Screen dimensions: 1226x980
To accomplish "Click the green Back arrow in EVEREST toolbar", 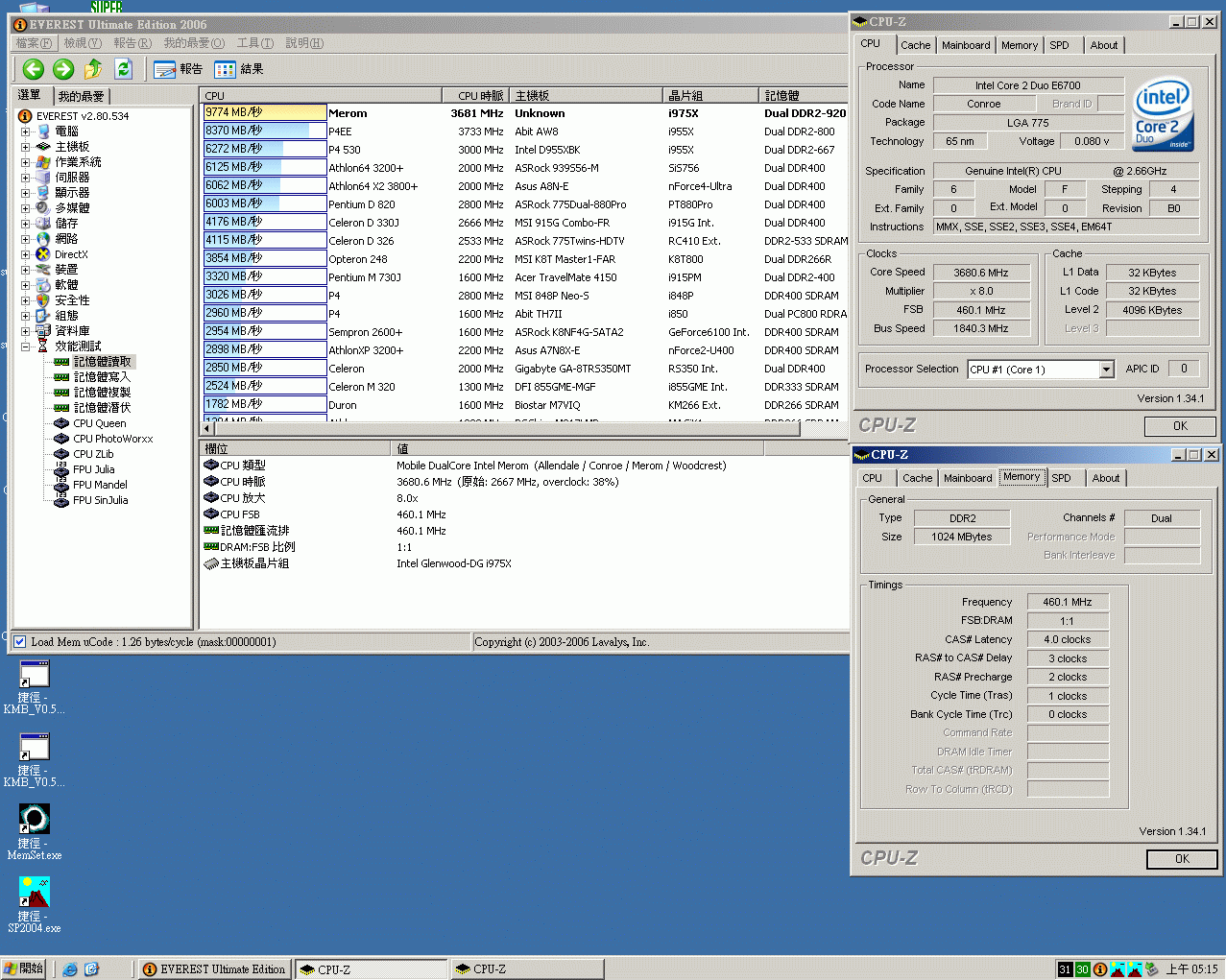I will click(x=34, y=69).
